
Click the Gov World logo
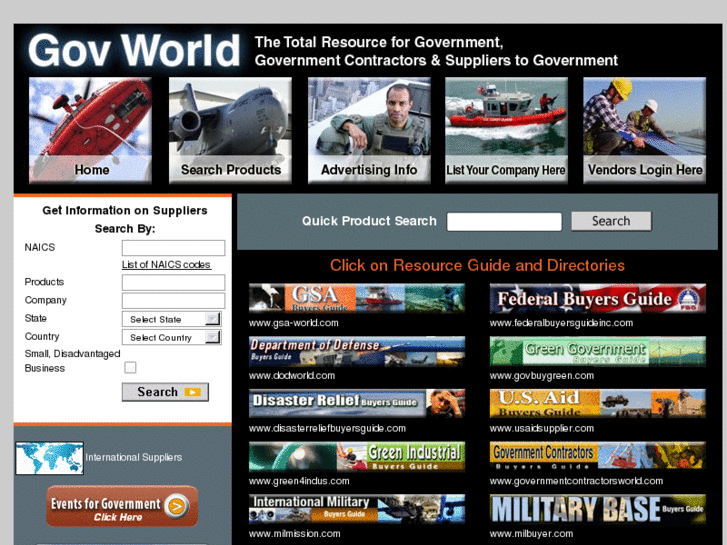(x=134, y=50)
